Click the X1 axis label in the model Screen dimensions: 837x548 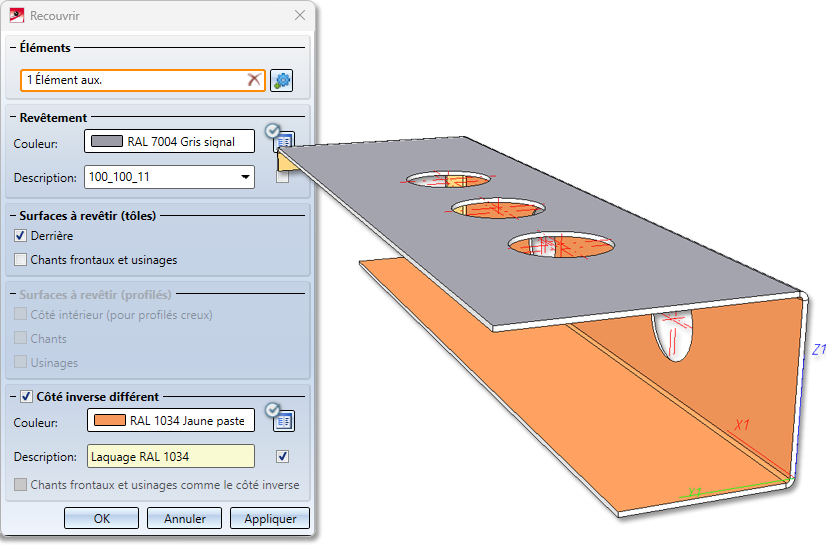pyautogui.click(x=741, y=425)
